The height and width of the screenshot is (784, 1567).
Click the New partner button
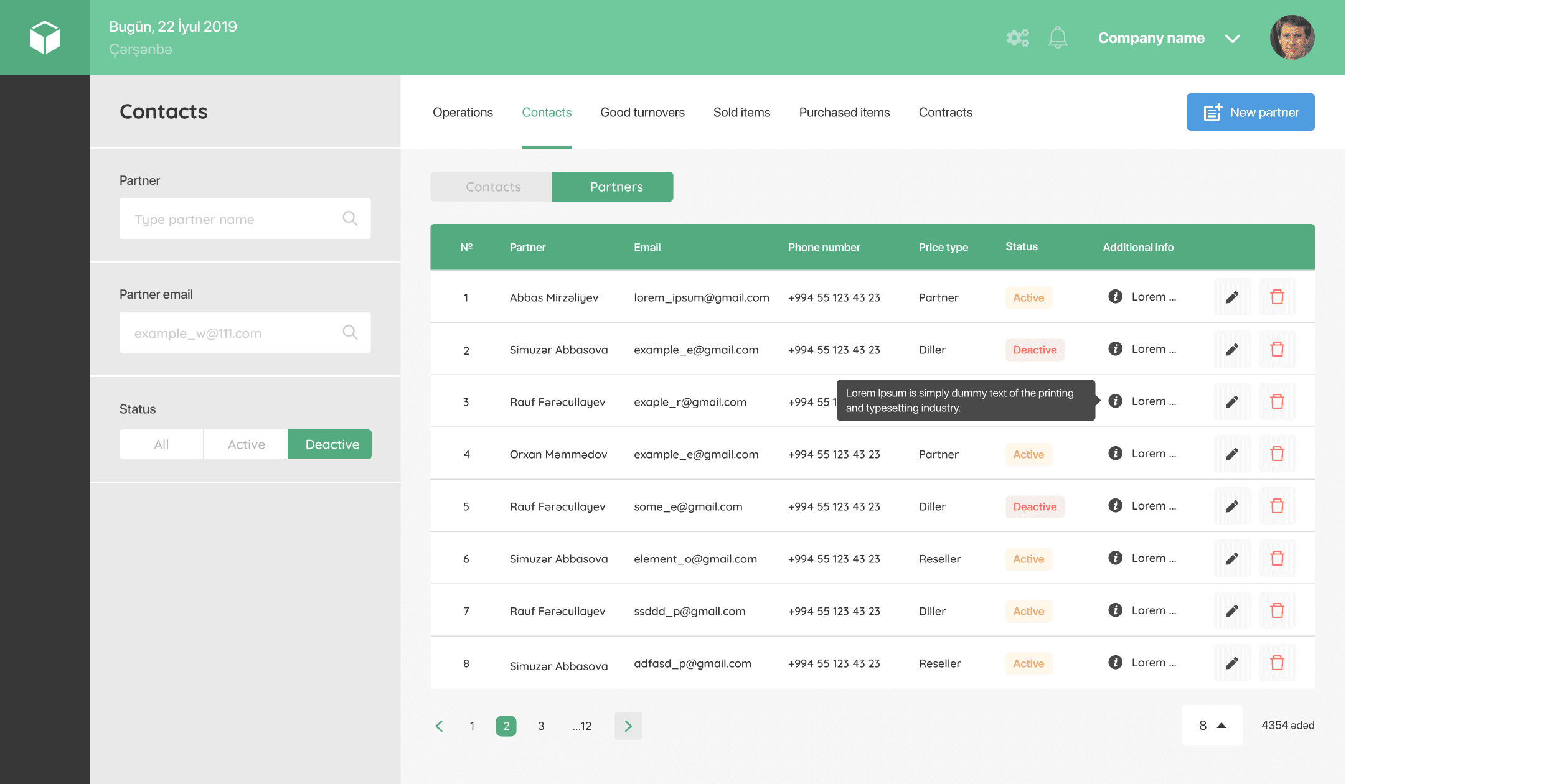click(x=1251, y=112)
